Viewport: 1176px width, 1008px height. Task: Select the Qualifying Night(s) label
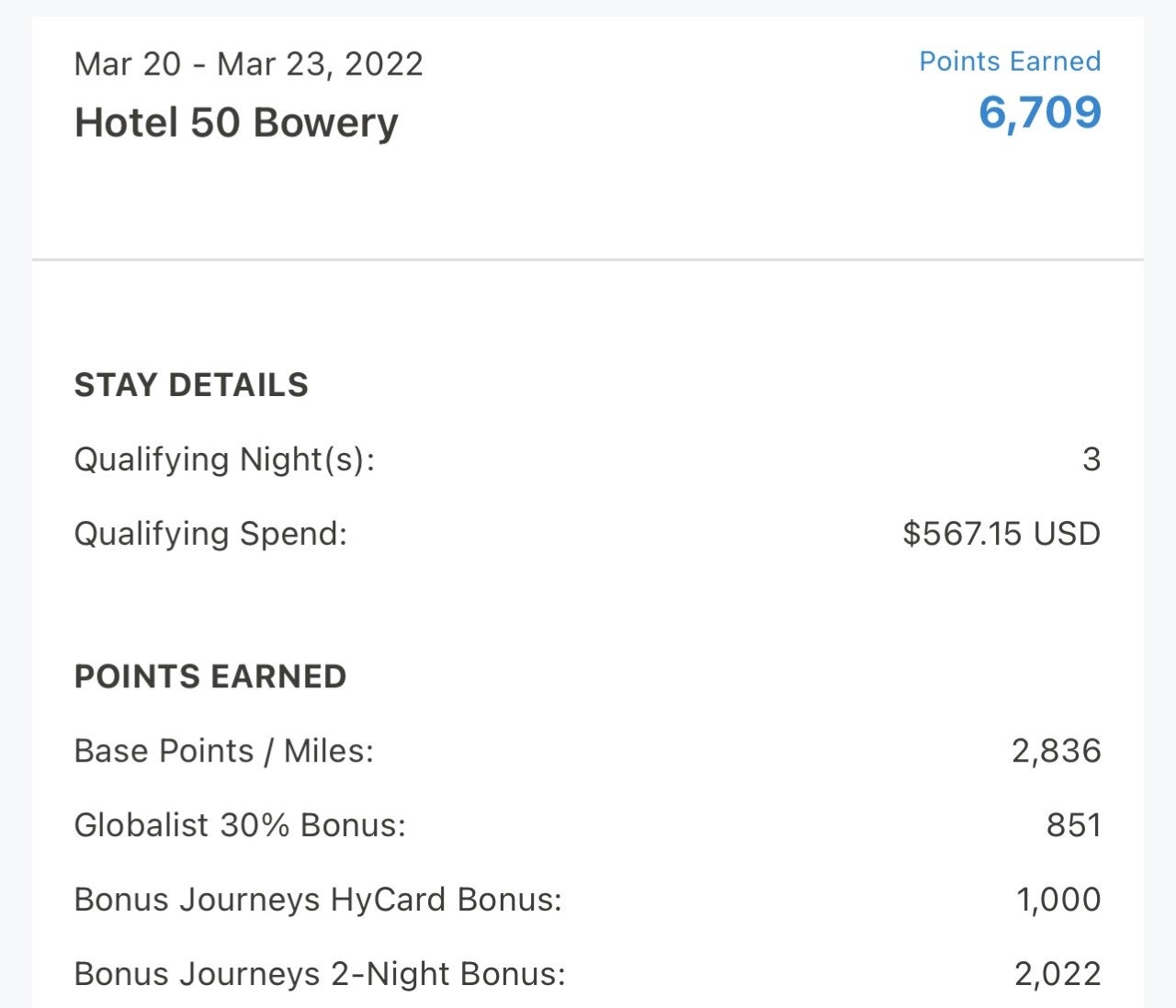coord(225,459)
